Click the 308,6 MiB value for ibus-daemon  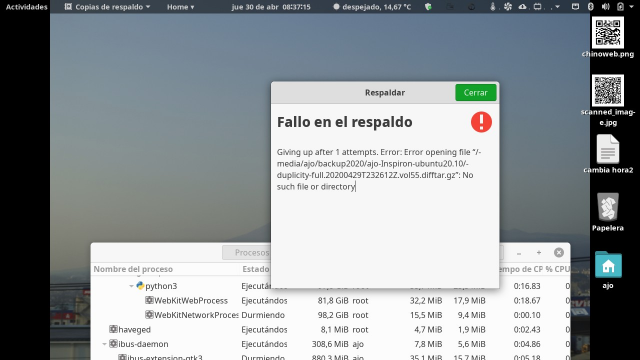click(x=330, y=344)
